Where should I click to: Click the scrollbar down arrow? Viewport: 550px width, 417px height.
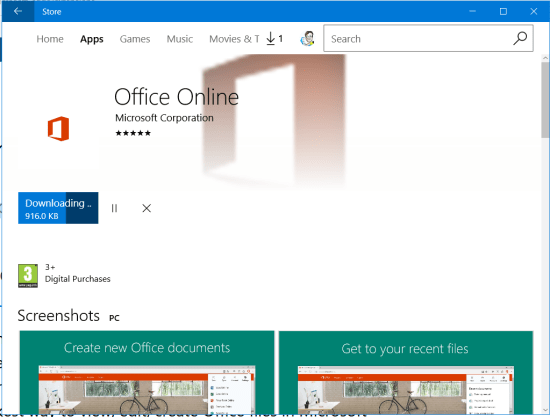tap(545, 410)
